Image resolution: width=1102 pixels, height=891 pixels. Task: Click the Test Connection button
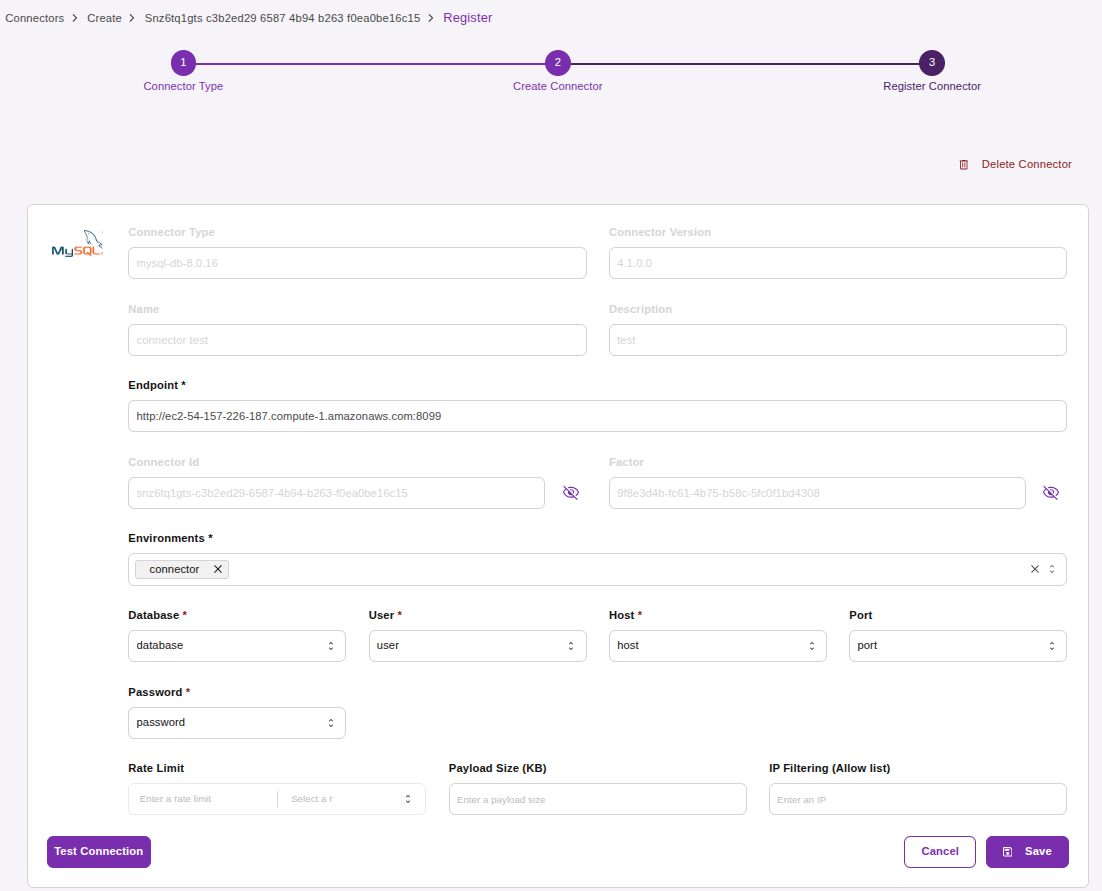[98, 851]
